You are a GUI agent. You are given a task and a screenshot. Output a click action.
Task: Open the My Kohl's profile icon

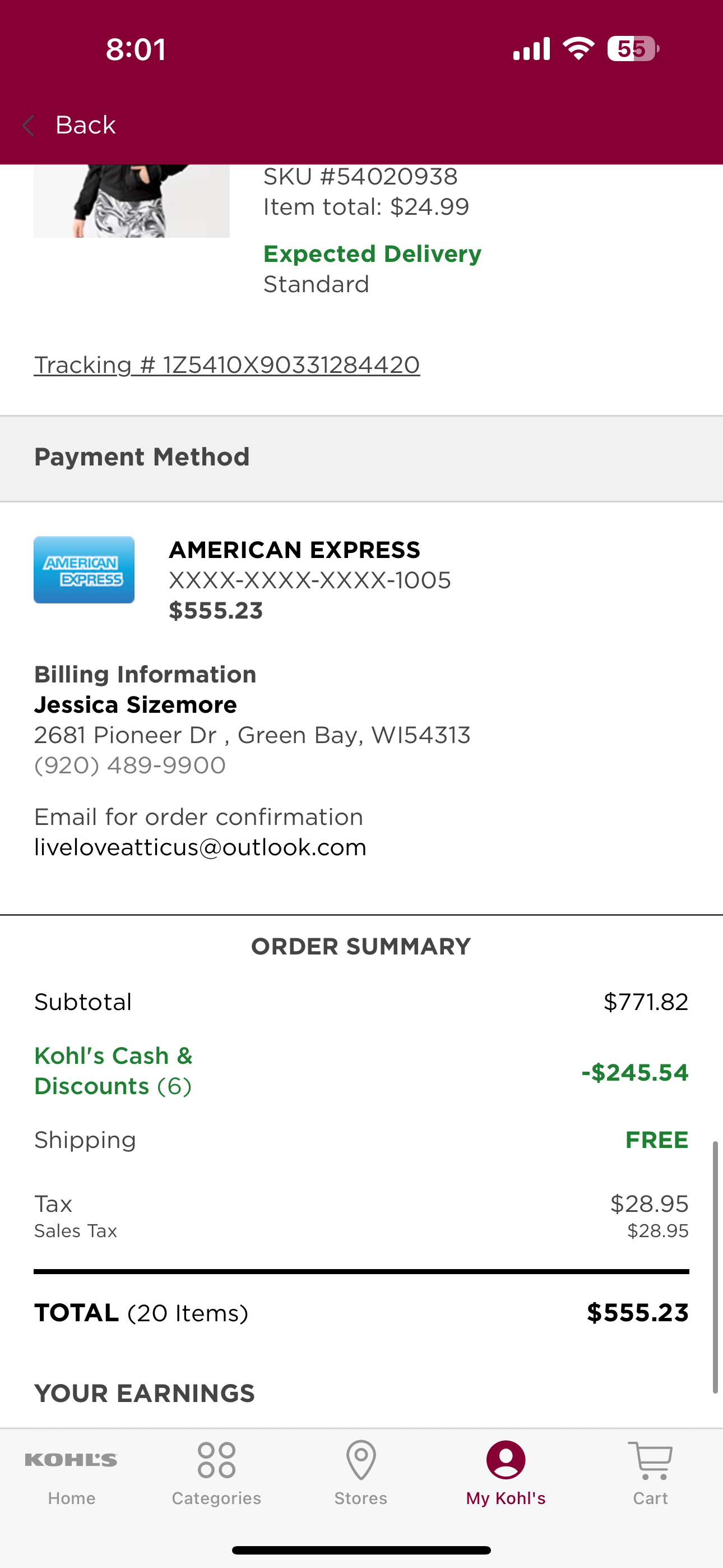click(x=506, y=1460)
